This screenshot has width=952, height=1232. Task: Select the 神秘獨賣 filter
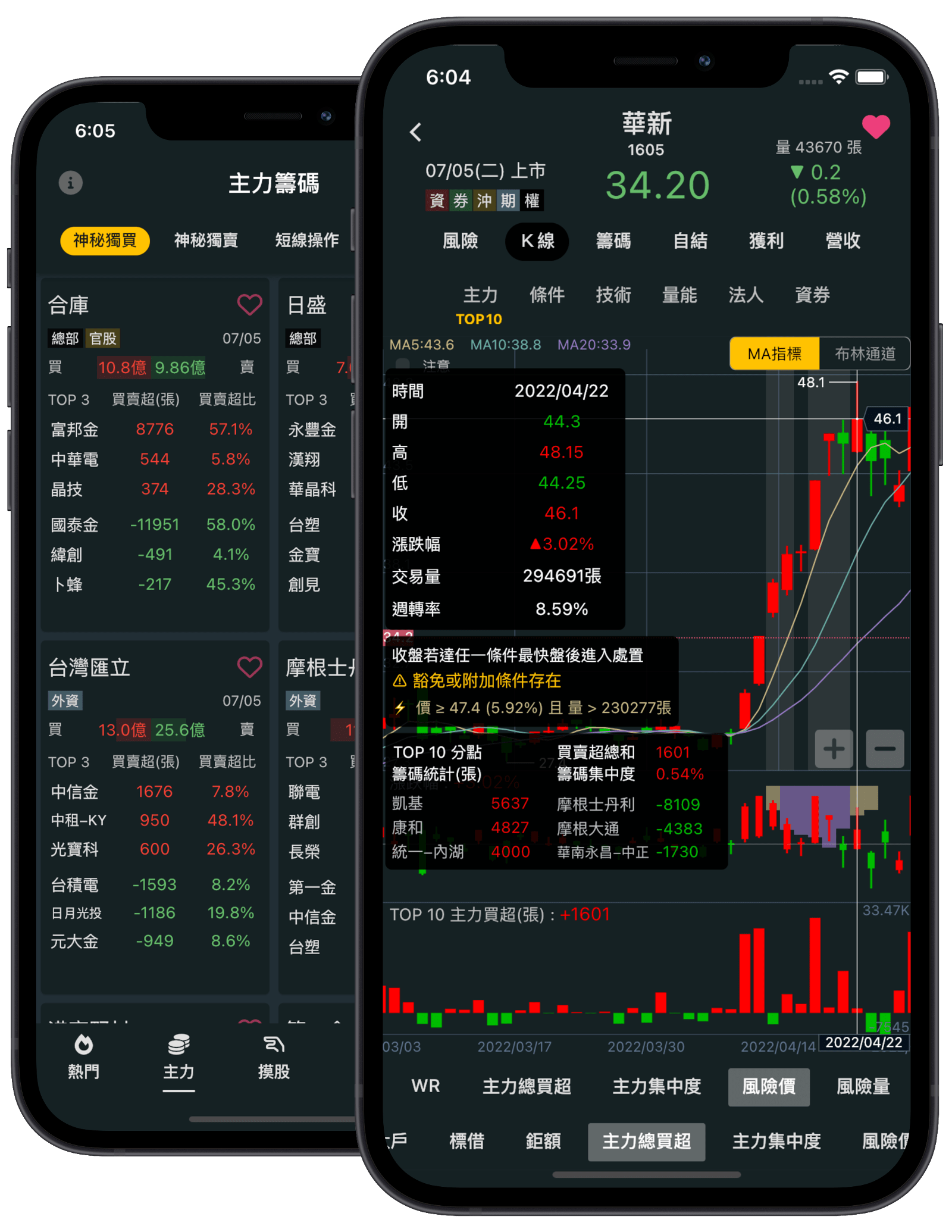click(x=206, y=240)
